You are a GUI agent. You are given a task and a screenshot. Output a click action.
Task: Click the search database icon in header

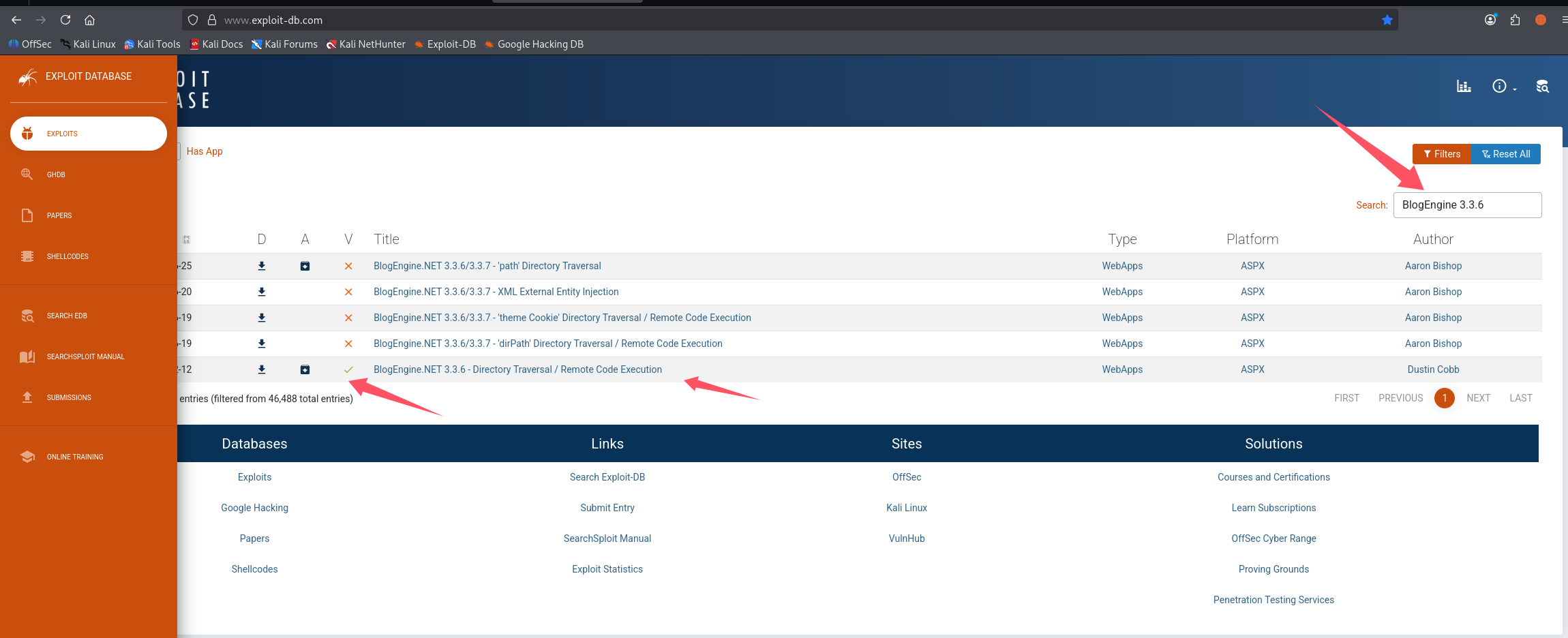click(x=1542, y=87)
